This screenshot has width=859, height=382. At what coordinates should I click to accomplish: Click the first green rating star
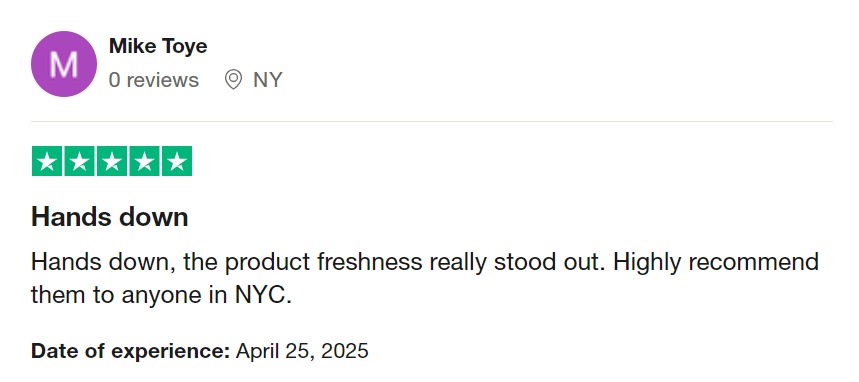(47, 161)
